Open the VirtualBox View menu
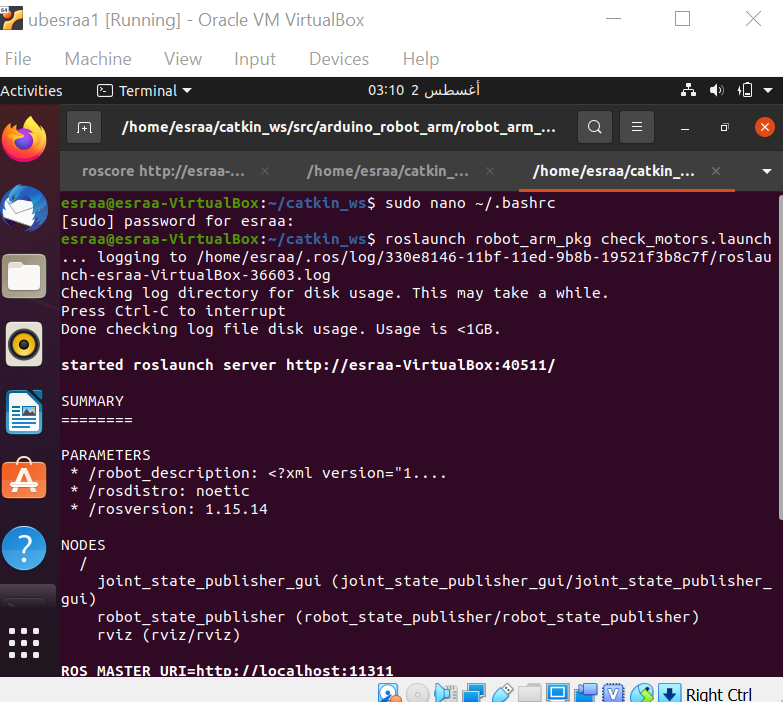Viewport: 783px width, 702px height. (x=183, y=59)
